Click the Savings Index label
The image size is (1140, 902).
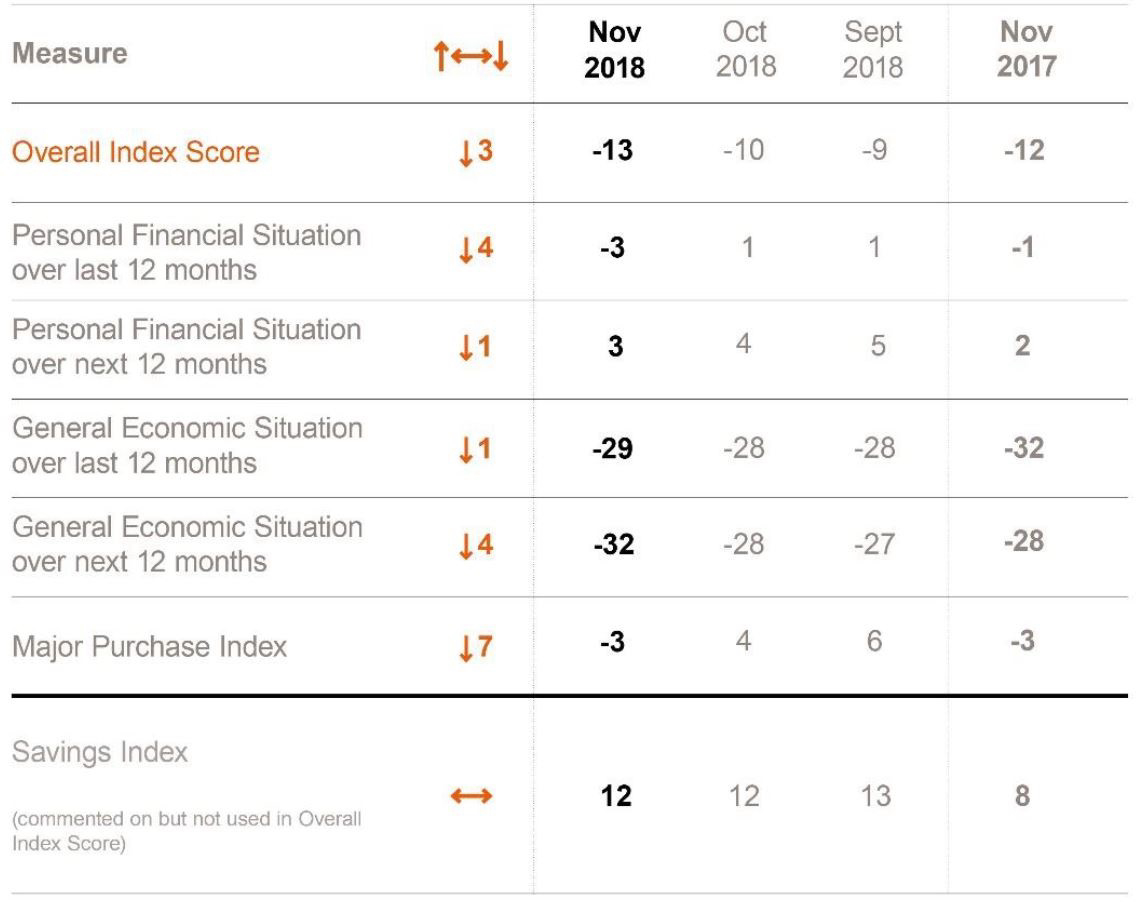tap(100, 752)
